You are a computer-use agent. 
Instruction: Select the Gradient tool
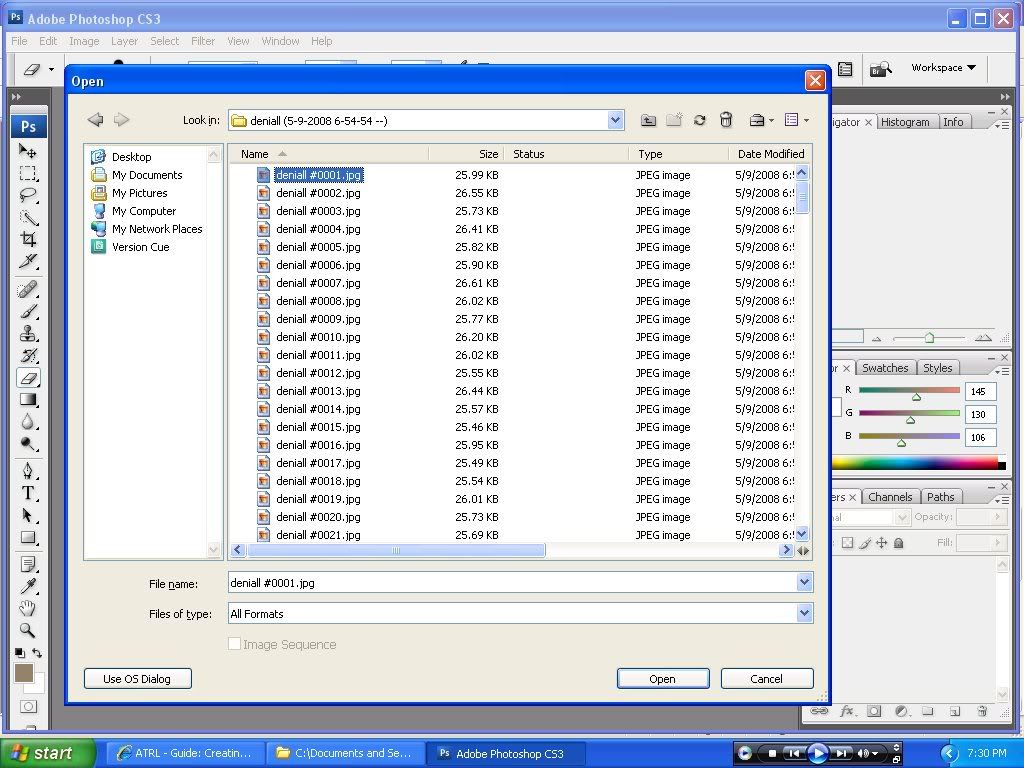[27, 400]
